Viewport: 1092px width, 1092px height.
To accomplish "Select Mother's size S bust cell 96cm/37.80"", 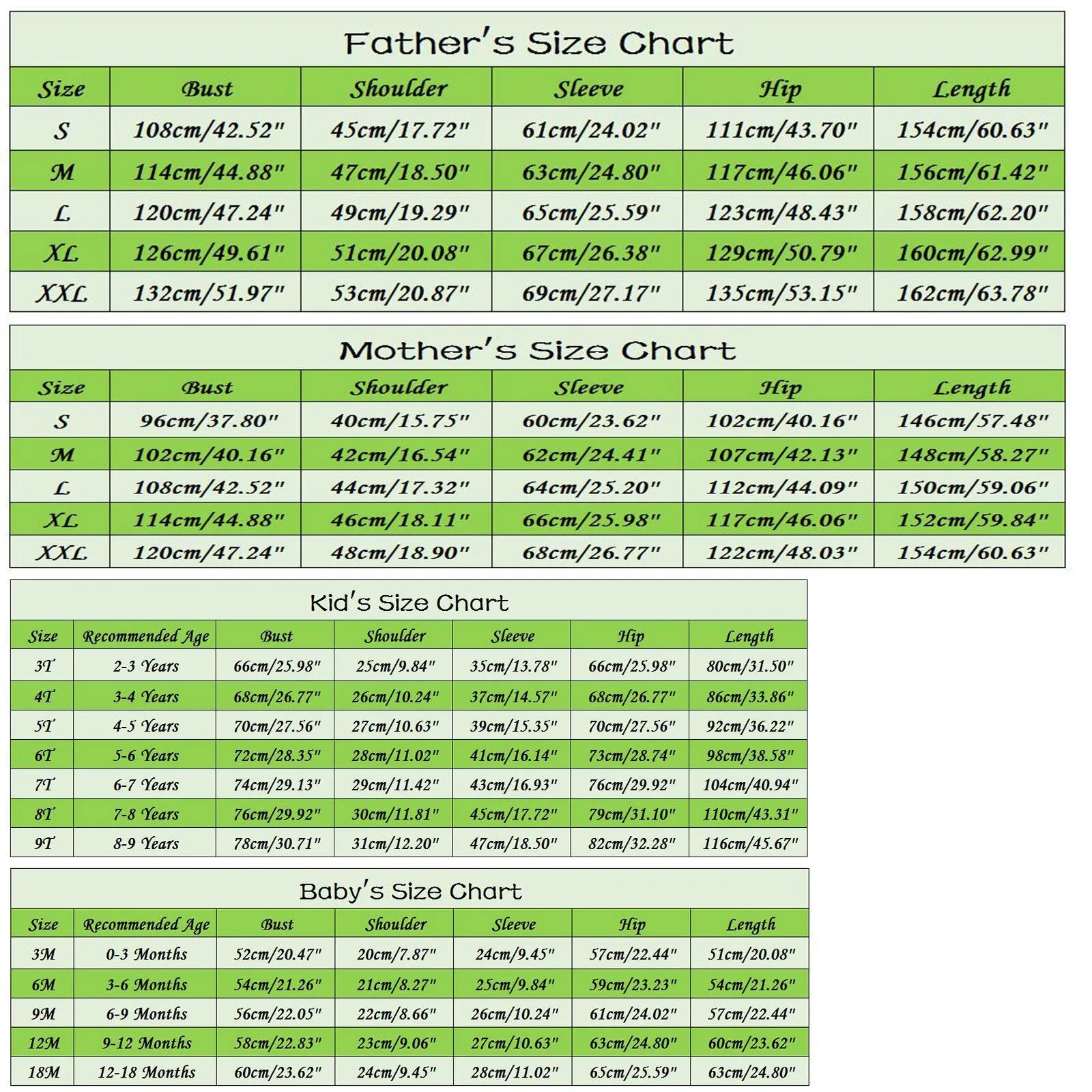I will coord(207,420).
